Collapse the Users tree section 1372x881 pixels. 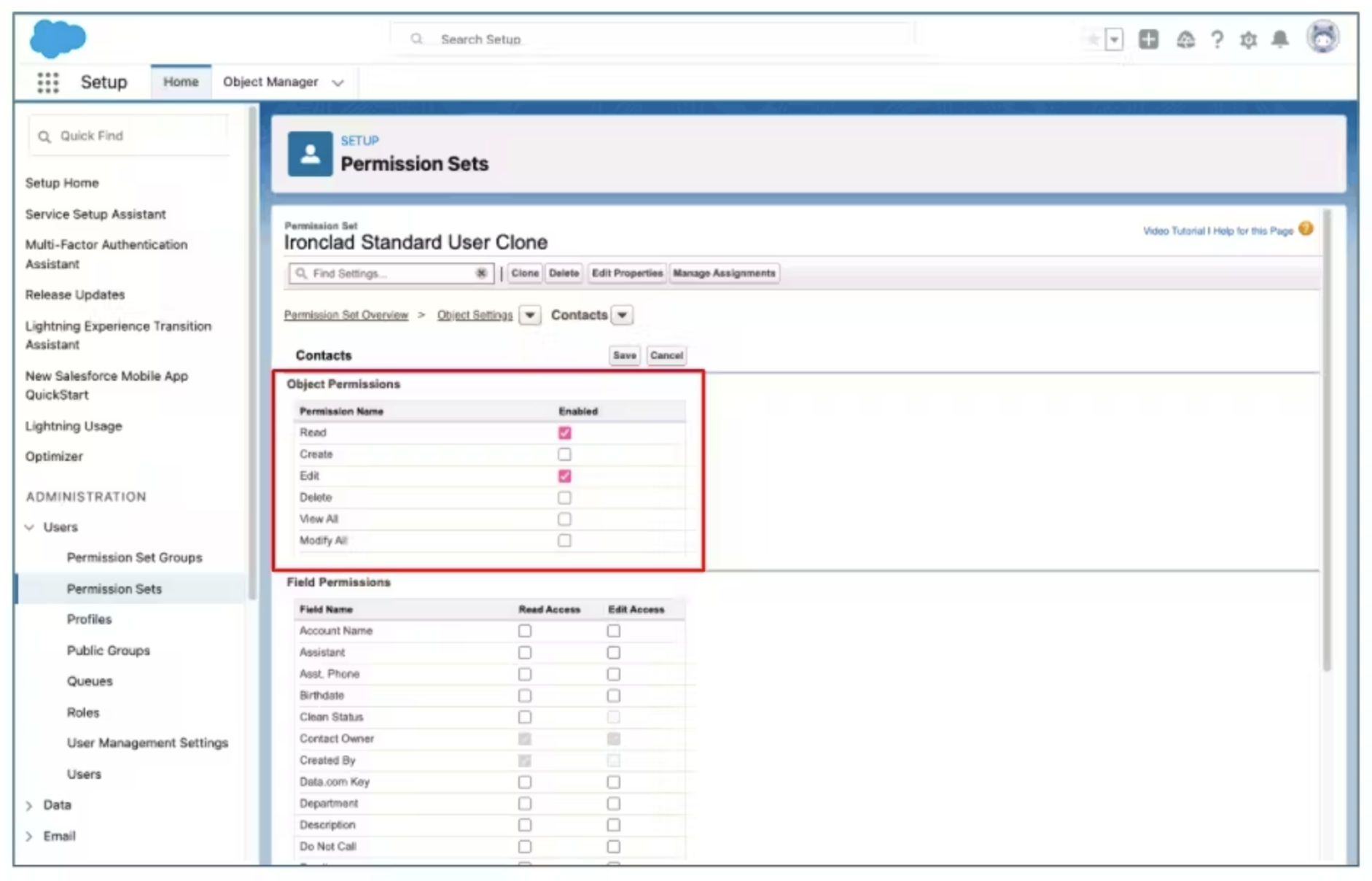[x=29, y=527]
